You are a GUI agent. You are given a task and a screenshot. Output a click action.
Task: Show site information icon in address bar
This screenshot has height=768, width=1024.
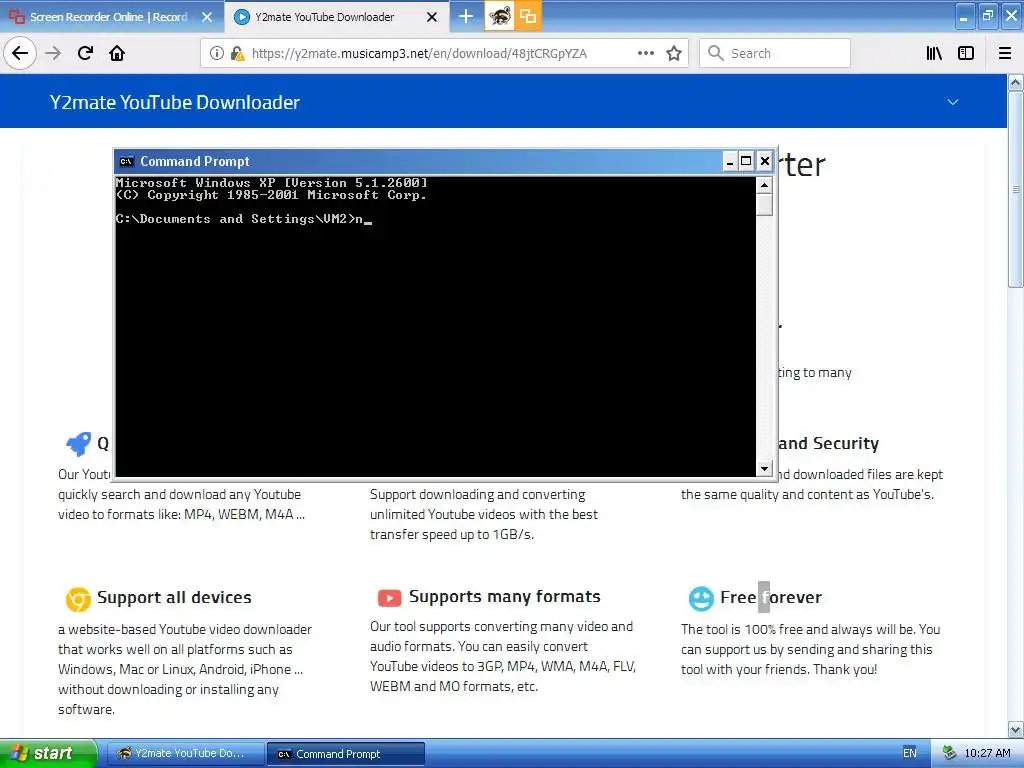tap(216, 53)
